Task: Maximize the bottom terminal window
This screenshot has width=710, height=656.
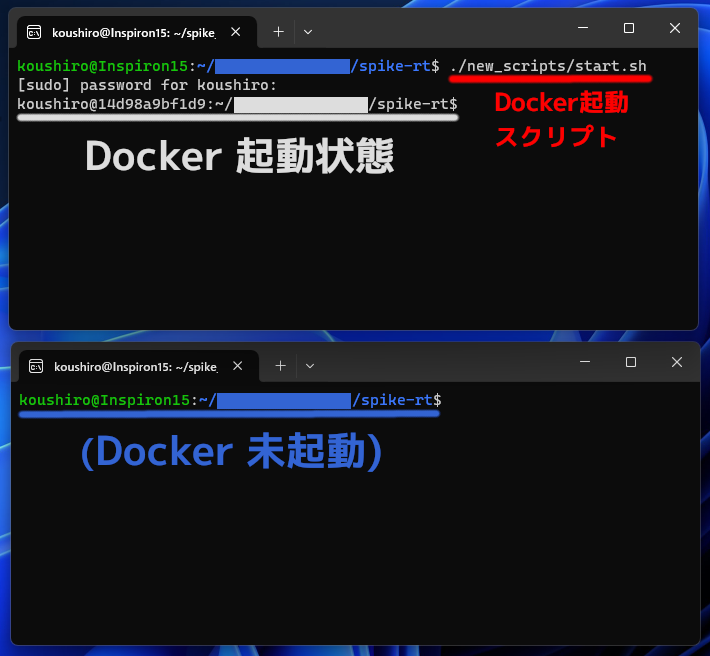Action: pos(630,362)
